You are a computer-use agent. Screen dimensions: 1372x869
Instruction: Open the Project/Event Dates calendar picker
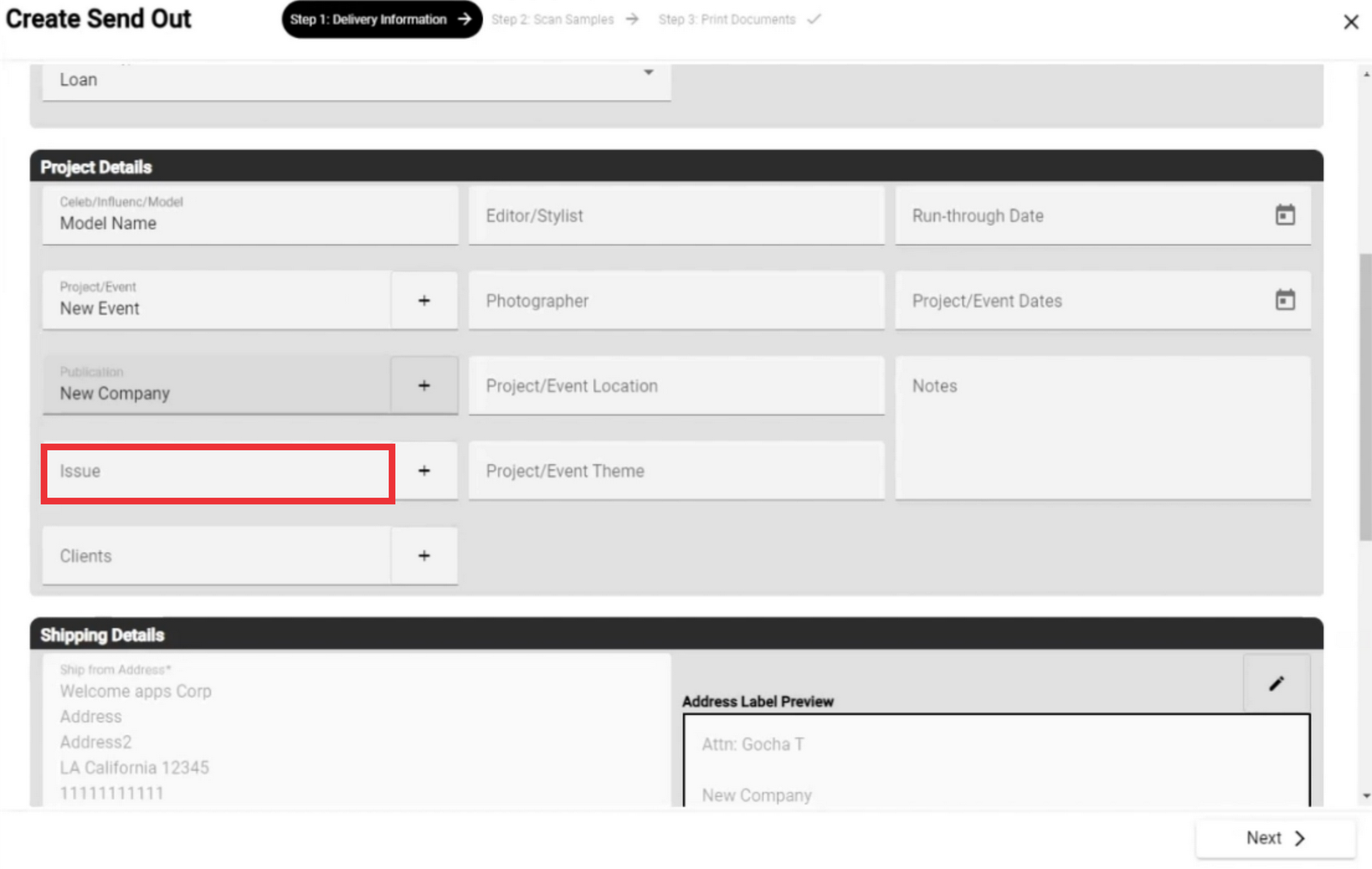pos(1285,300)
